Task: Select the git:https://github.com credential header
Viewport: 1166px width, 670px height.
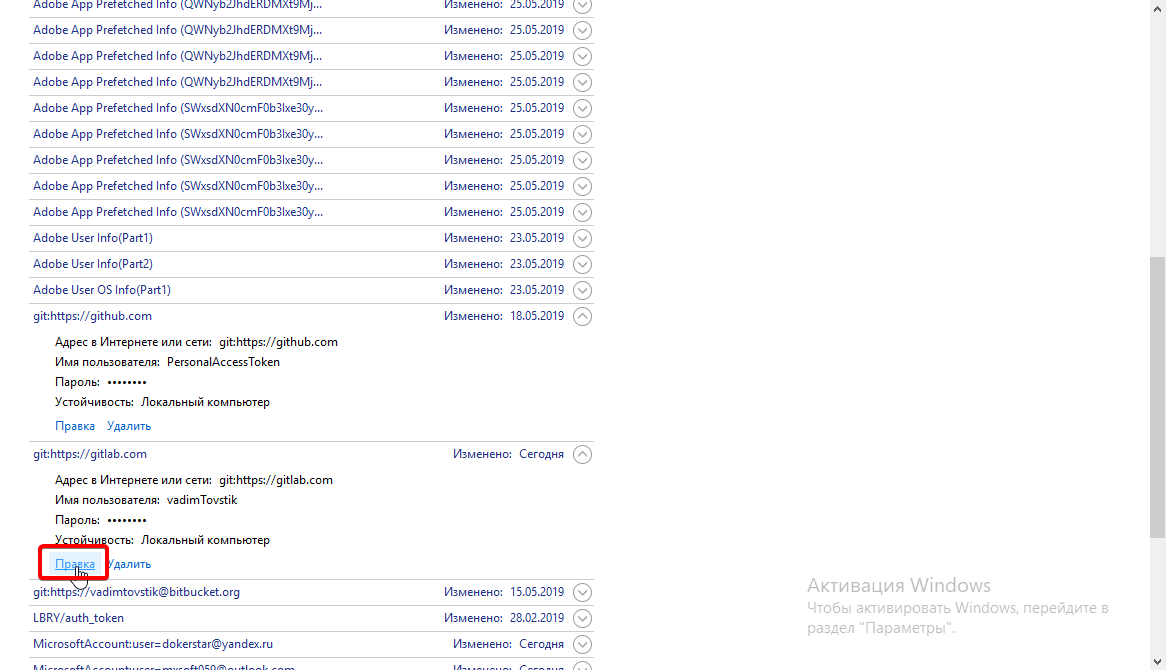Action: (92, 316)
